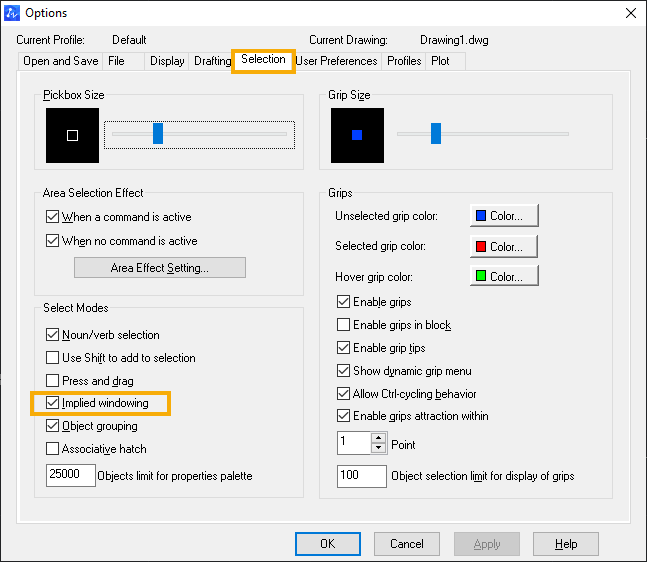Switch to the Display tab

[167, 61]
